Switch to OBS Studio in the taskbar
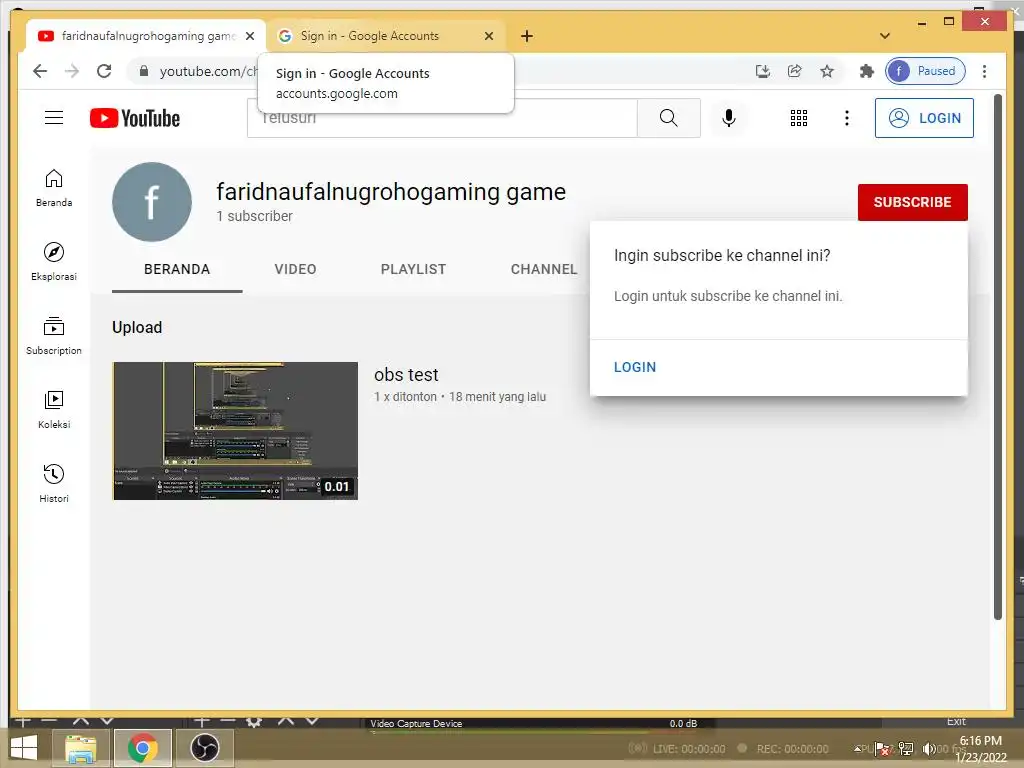 click(204, 748)
